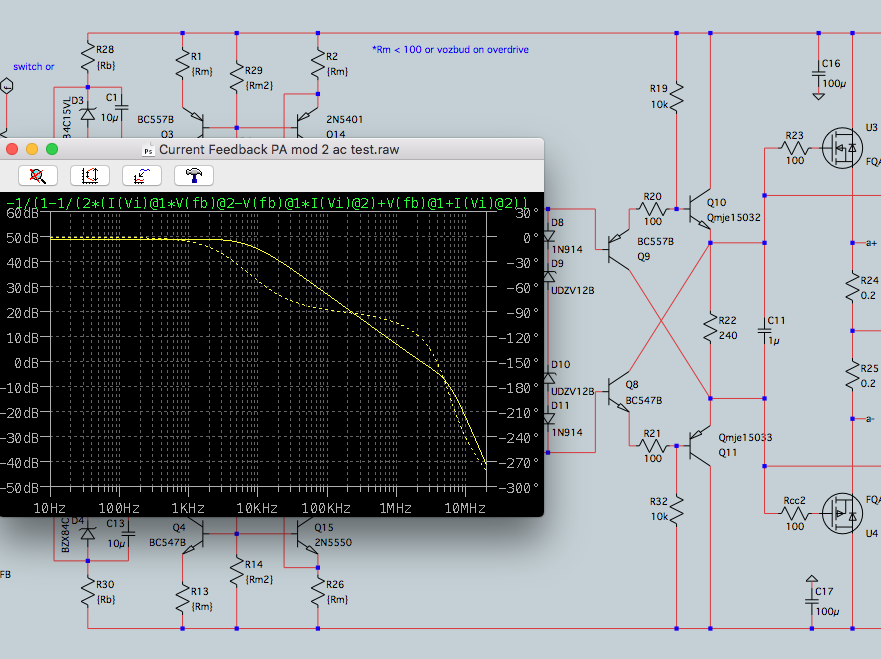Select the R14 {Rm2} resistor symbol
Viewport: 881px width, 659px height.
[x=237, y=572]
